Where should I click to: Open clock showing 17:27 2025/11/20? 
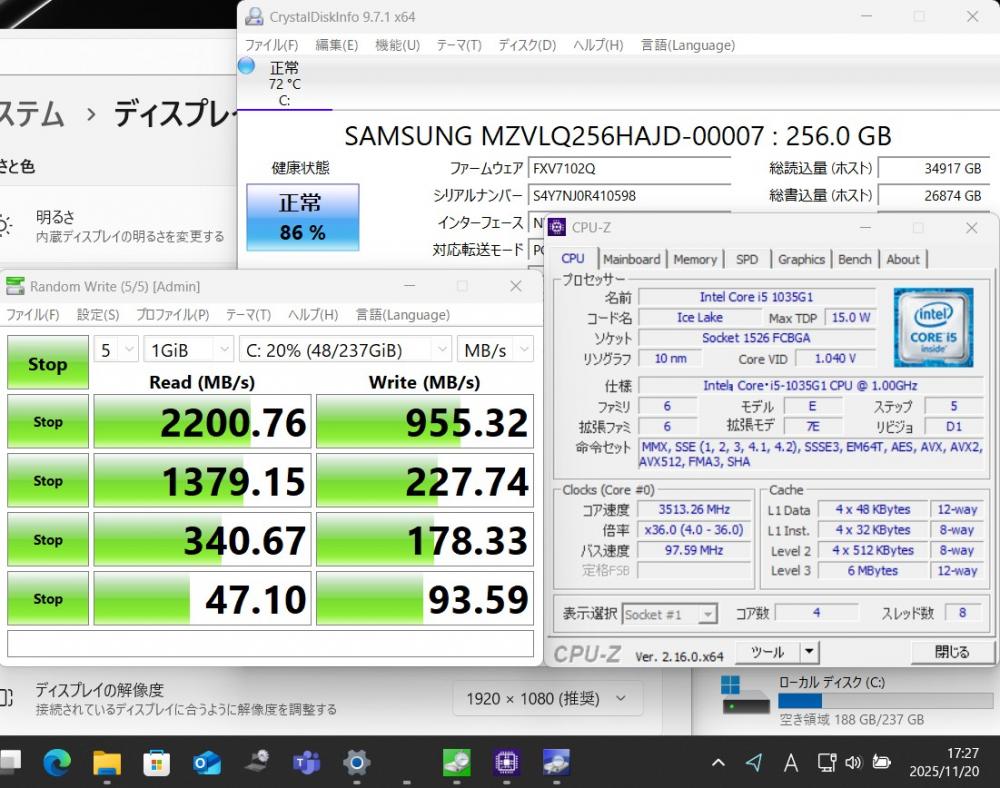click(x=944, y=762)
